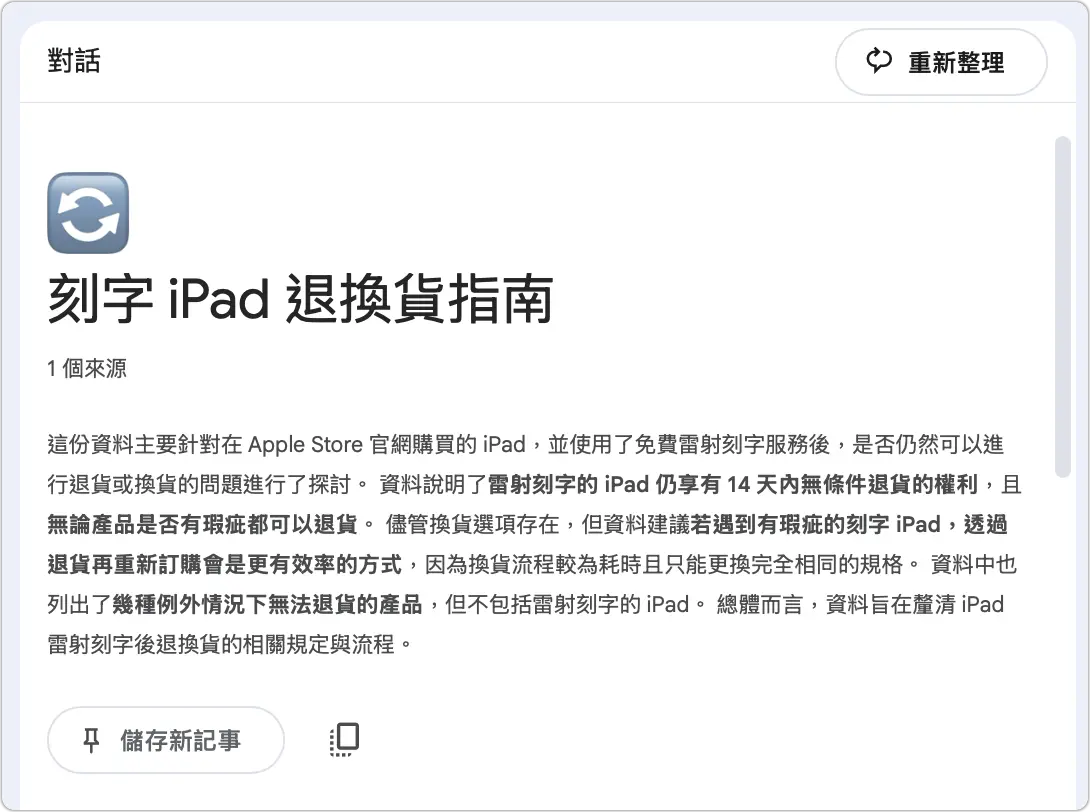Image resolution: width=1090 pixels, height=812 pixels.
Task: Save the summary with 儲存新記事 button
Action: [165, 740]
